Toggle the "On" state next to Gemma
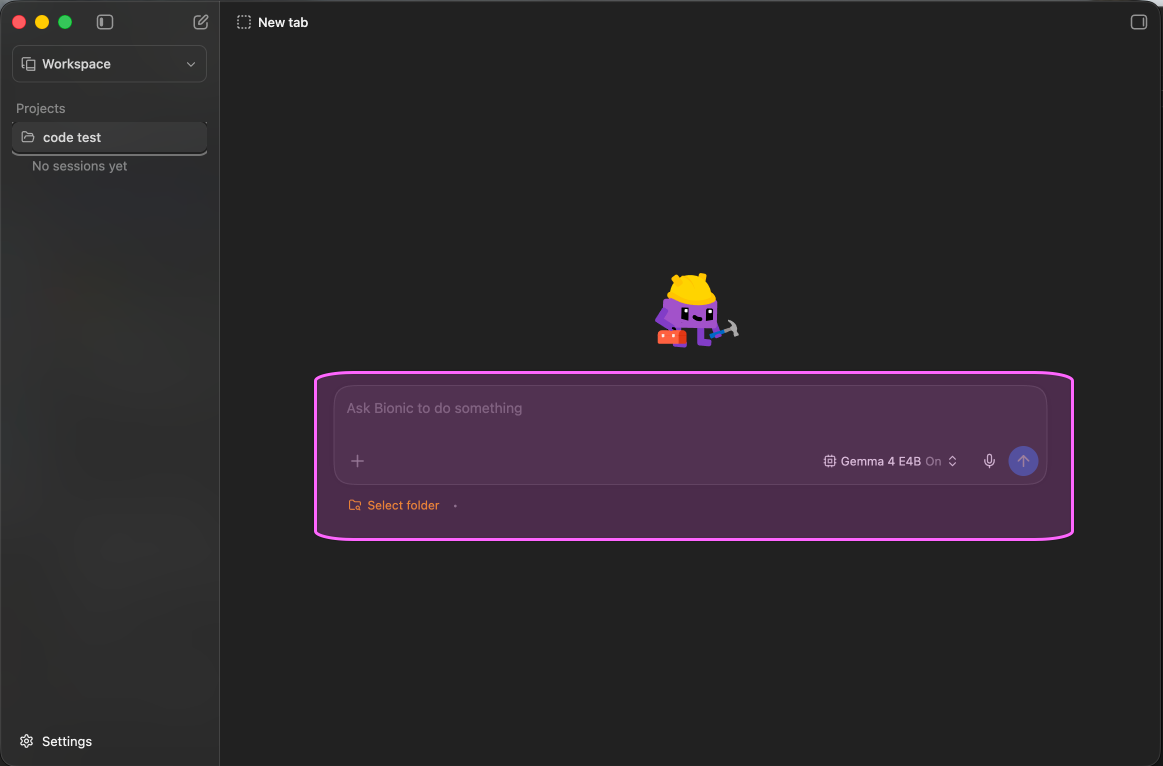This screenshot has height=766, width=1163. point(933,461)
